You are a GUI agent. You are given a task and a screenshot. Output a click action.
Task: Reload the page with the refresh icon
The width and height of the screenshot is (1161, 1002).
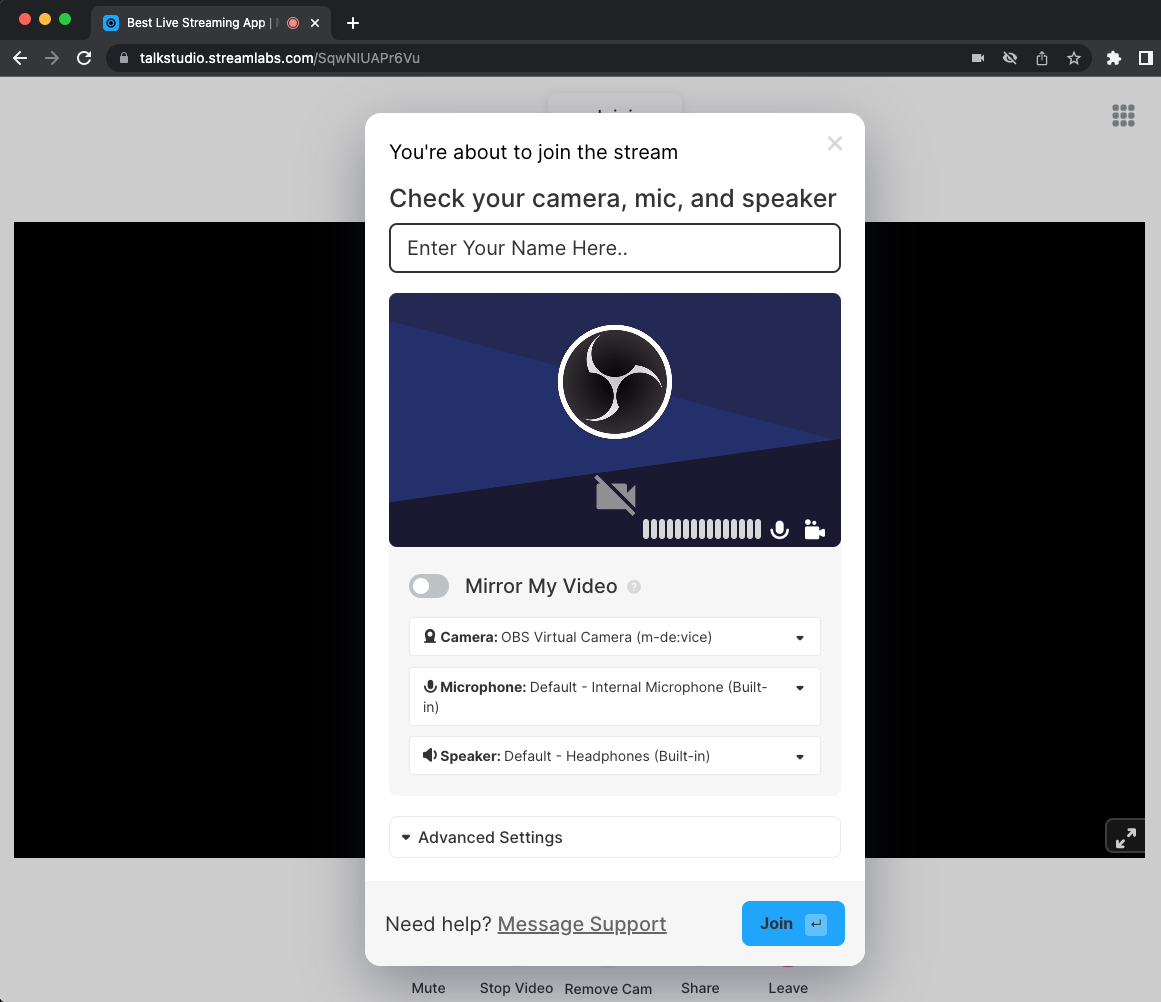click(x=84, y=58)
